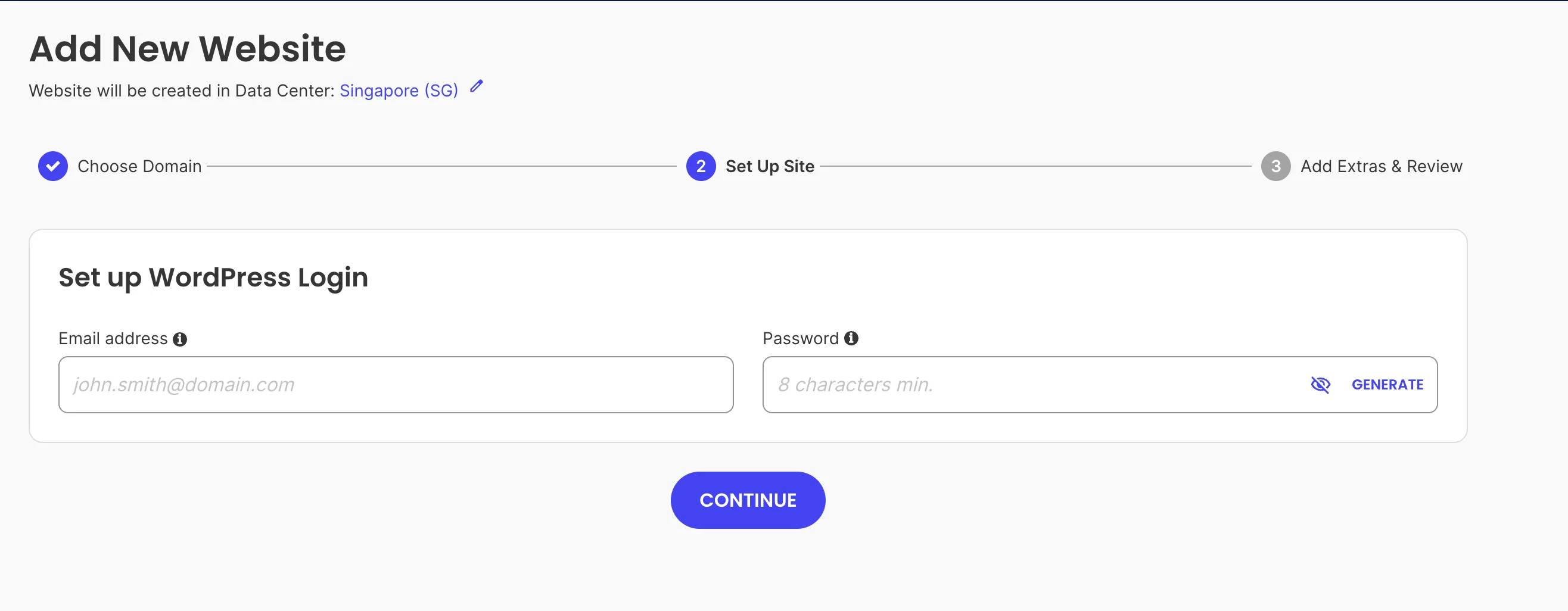Screen dimensions: 1568x611
Task: Click the step 2 number circle
Action: tap(701, 166)
